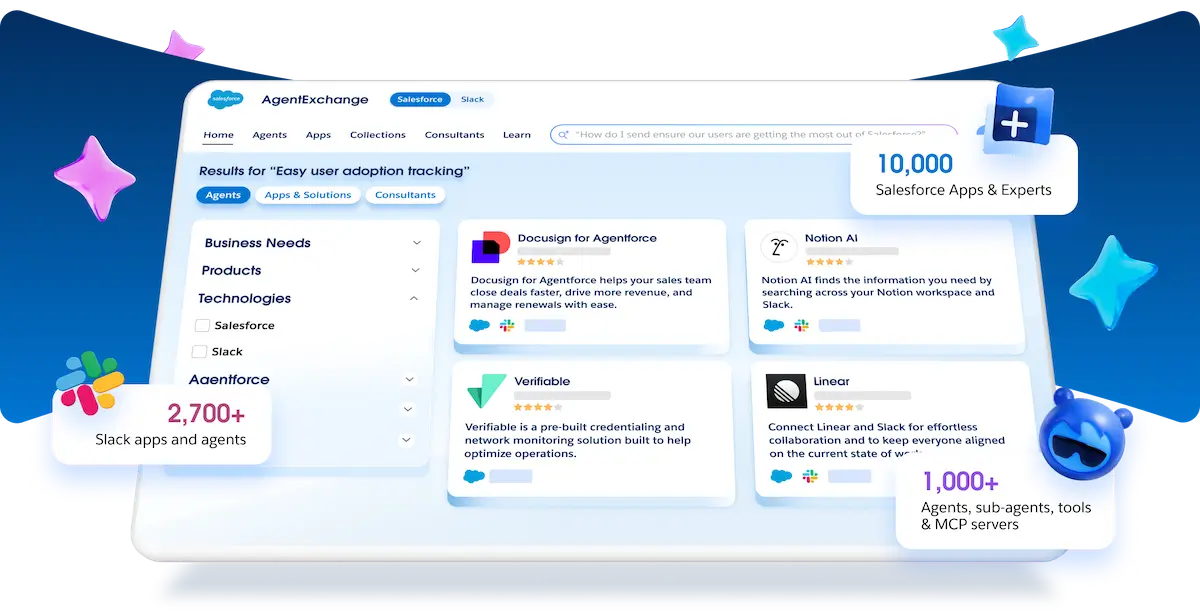This screenshot has width=1200, height=614.
Task: Expand the filter chevron directly below Agentforce
Action: pos(407,409)
